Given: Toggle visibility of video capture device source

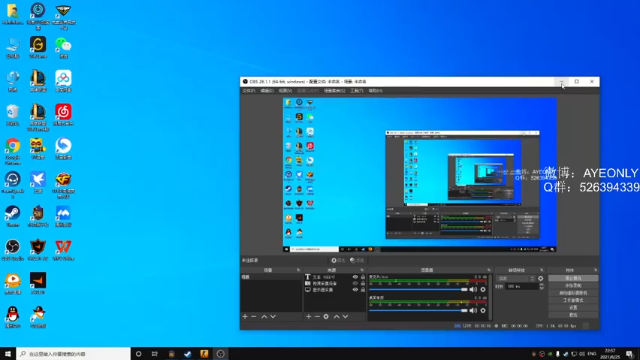Looking at the screenshot, I should (355, 283).
